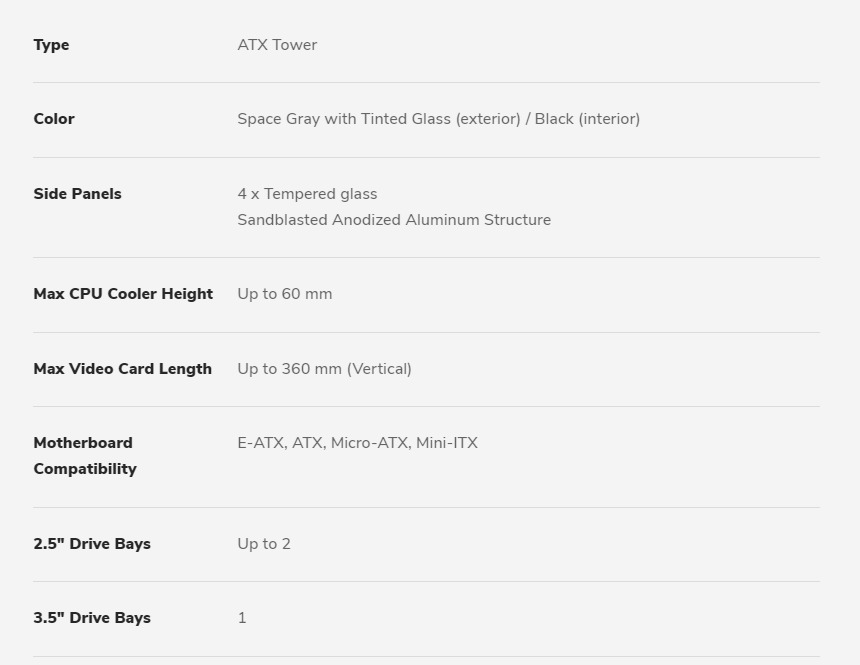
Task: Click the Max CPU Cooler Height label
Action: [x=123, y=294]
